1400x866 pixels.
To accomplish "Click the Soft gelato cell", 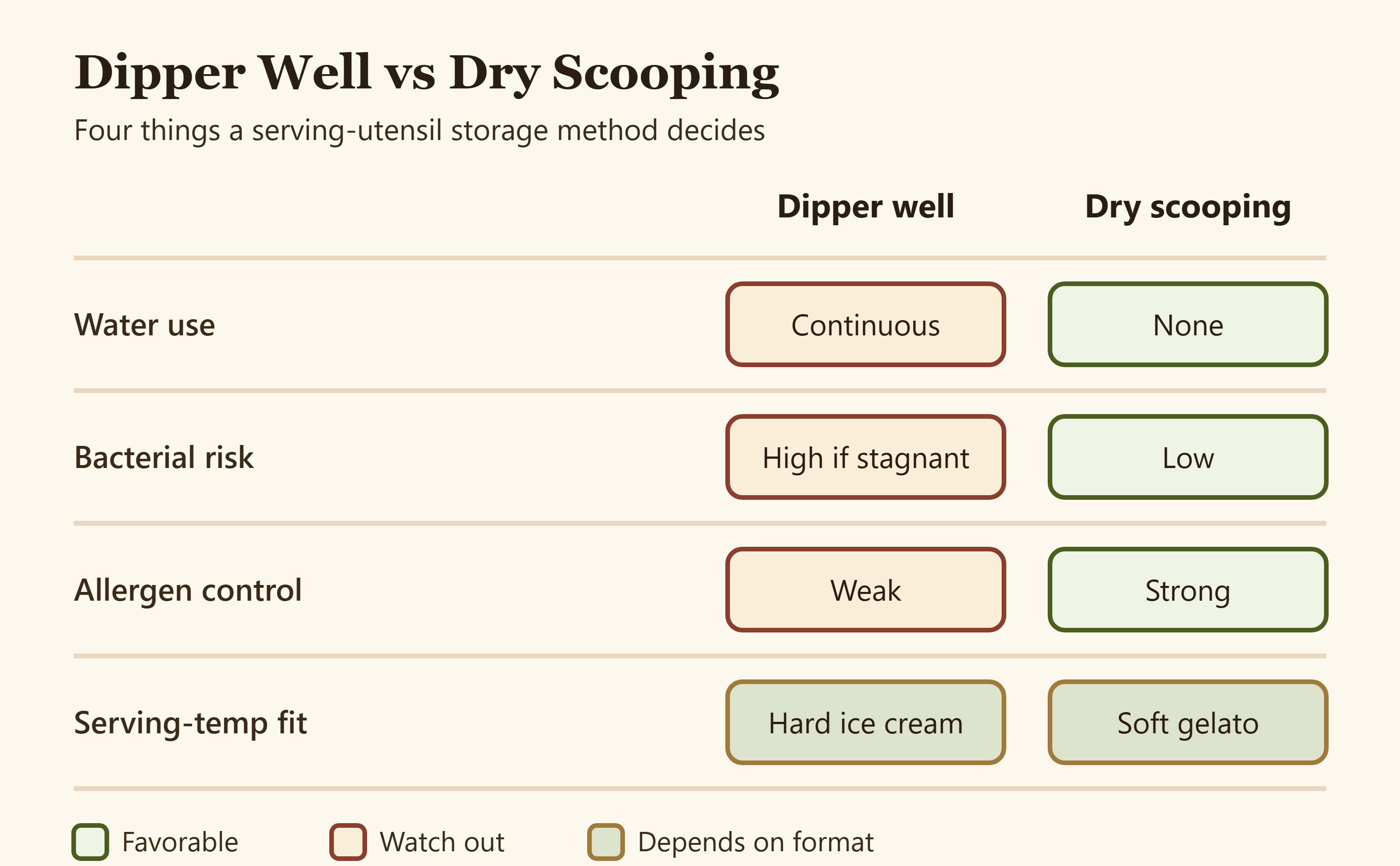I will (1188, 722).
